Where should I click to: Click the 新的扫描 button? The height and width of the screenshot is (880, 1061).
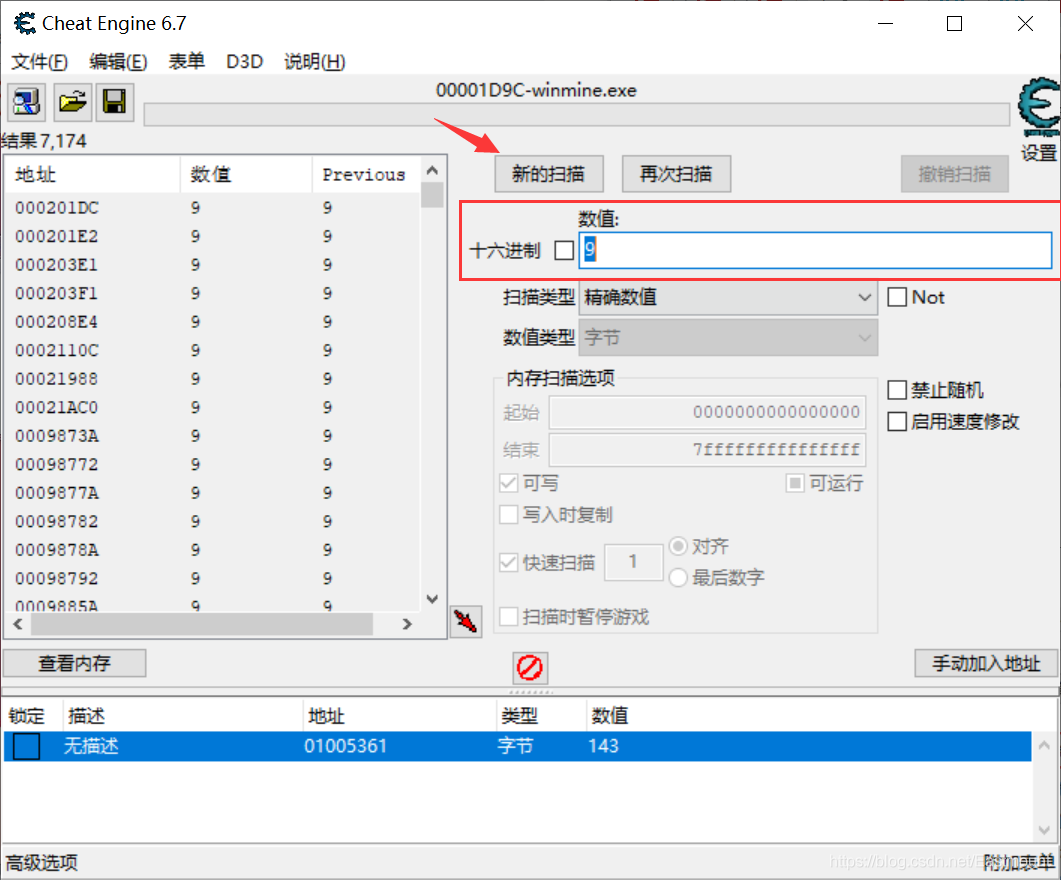click(549, 174)
